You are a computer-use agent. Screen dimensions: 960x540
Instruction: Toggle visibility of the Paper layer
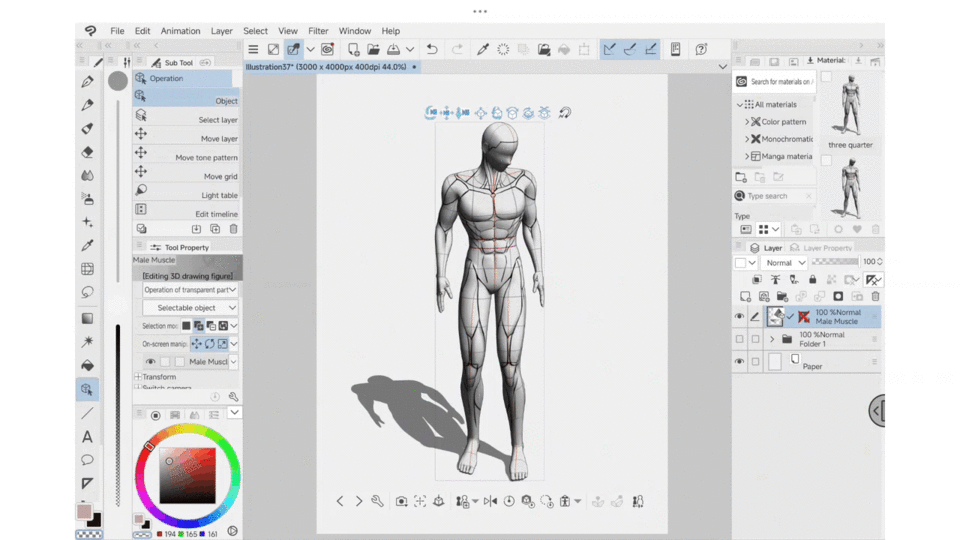click(x=740, y=362)
